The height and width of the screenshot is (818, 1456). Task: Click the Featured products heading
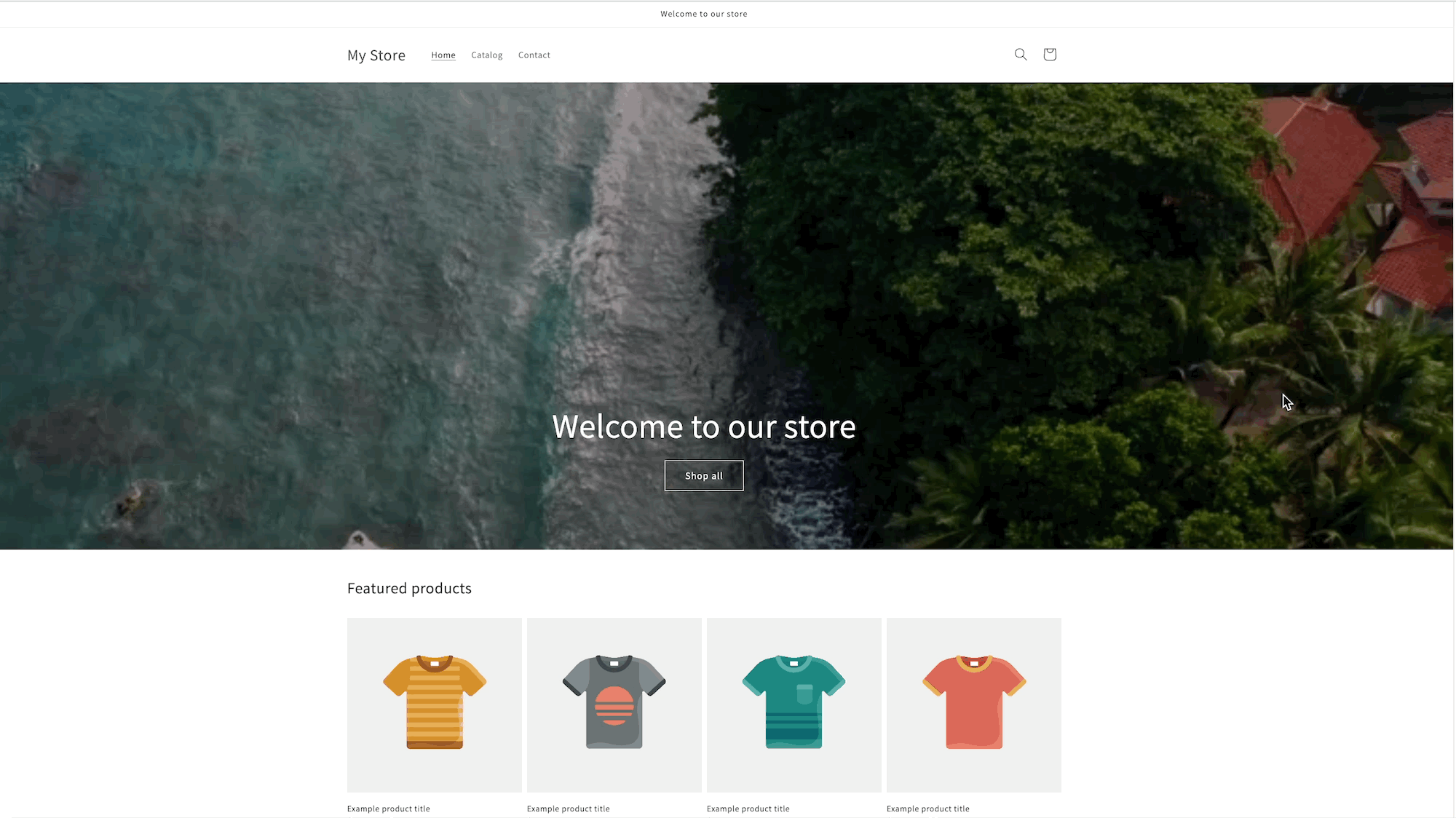coord(409,588)
